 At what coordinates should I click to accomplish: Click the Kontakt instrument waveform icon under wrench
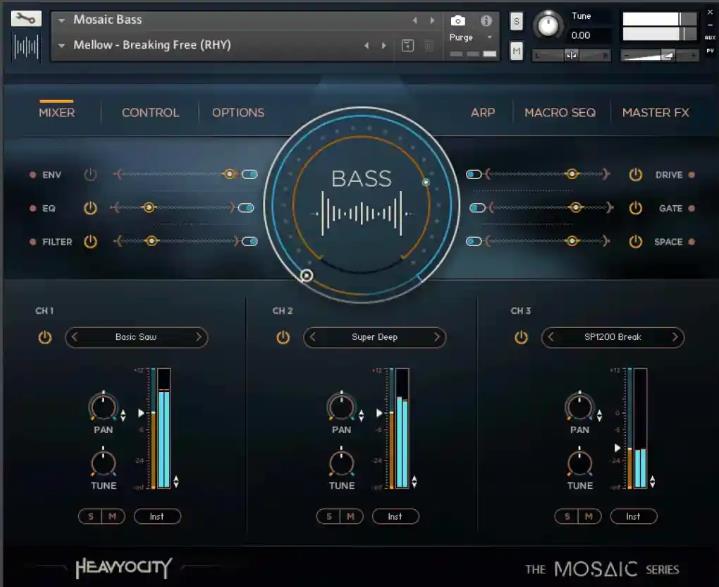pyautogui.click(x=26, y=46)
